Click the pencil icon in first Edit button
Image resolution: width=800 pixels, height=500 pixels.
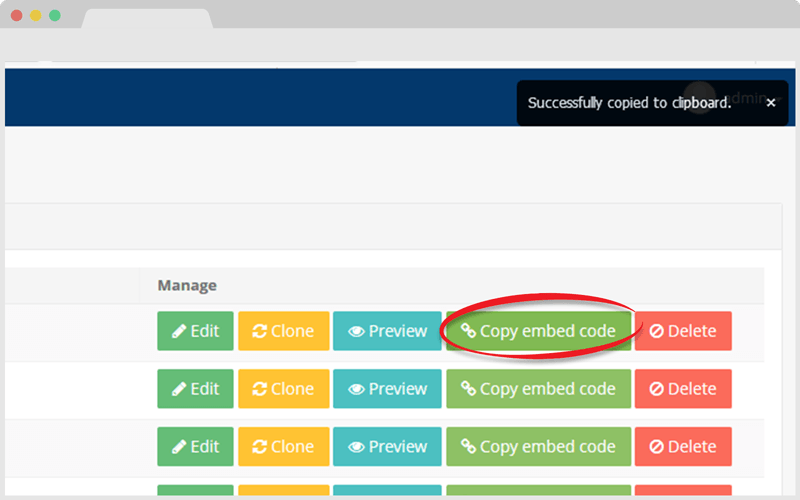[x=179, y=332]
